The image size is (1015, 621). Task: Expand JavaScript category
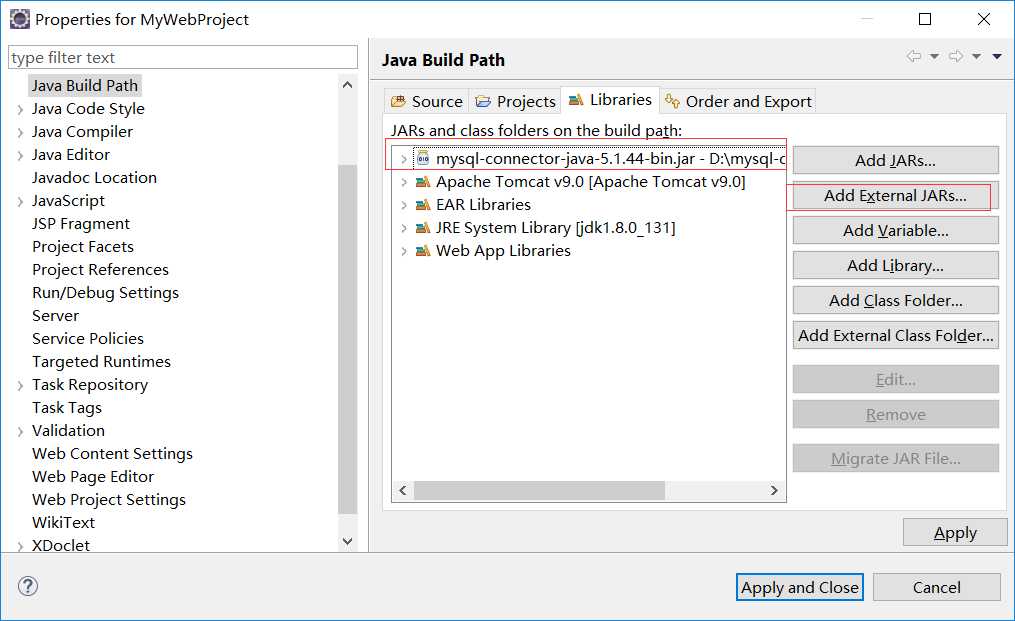point(20,201)
